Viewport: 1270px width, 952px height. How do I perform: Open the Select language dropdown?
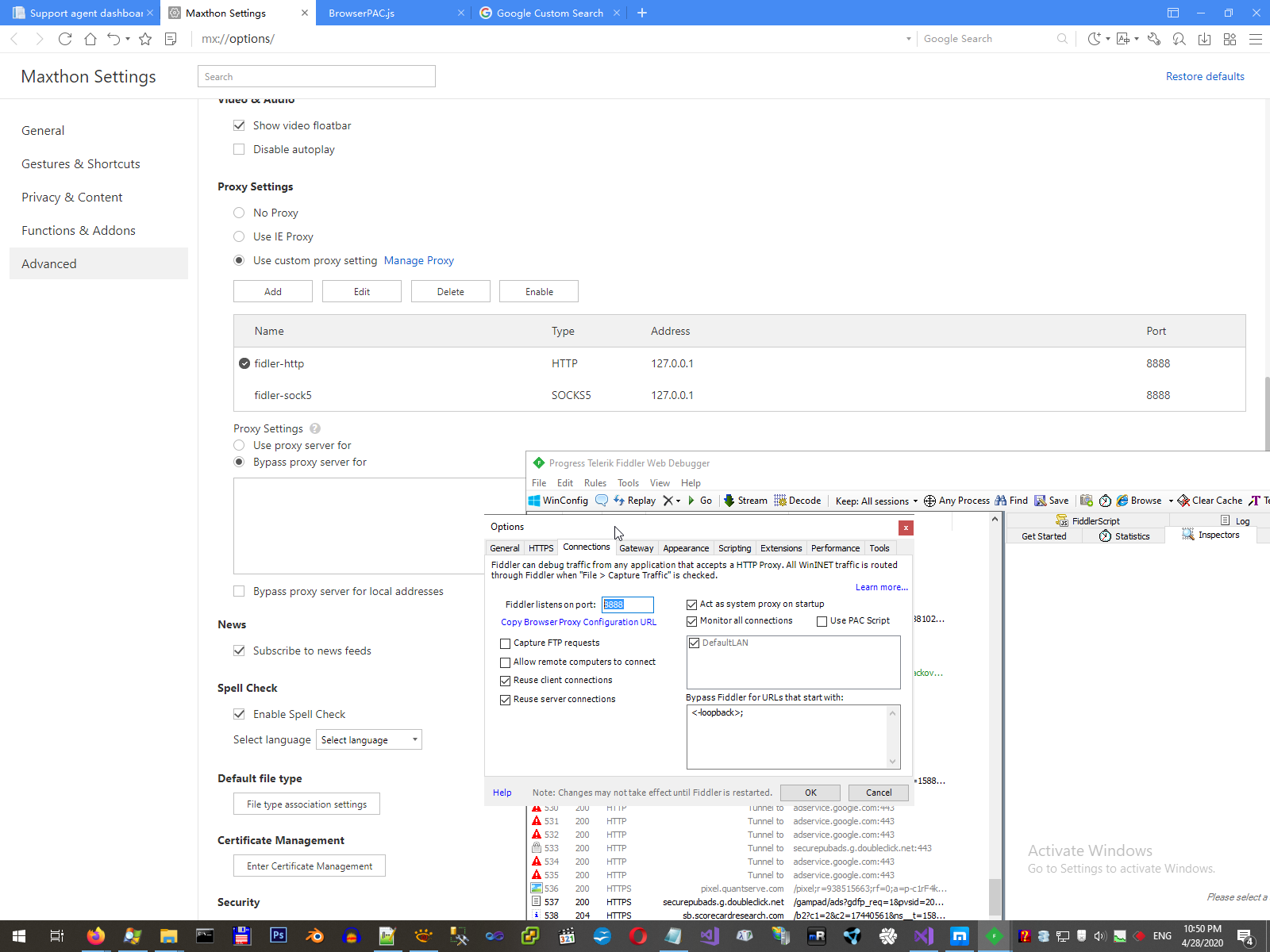(369, 739)
